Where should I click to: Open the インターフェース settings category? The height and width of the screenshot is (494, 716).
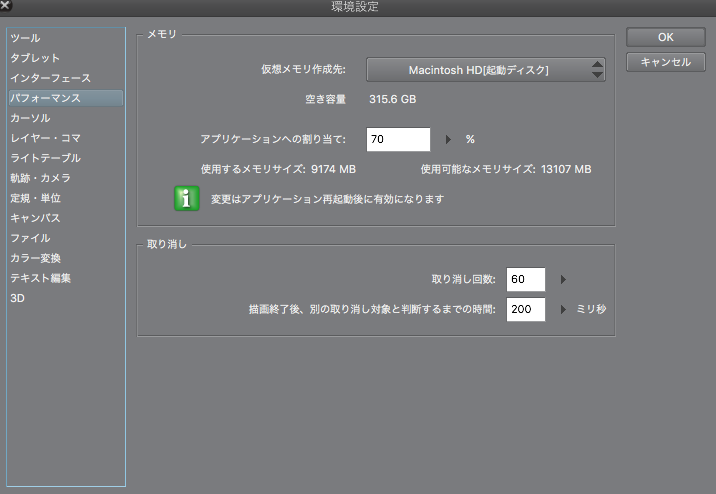click(x=50, y=78)
